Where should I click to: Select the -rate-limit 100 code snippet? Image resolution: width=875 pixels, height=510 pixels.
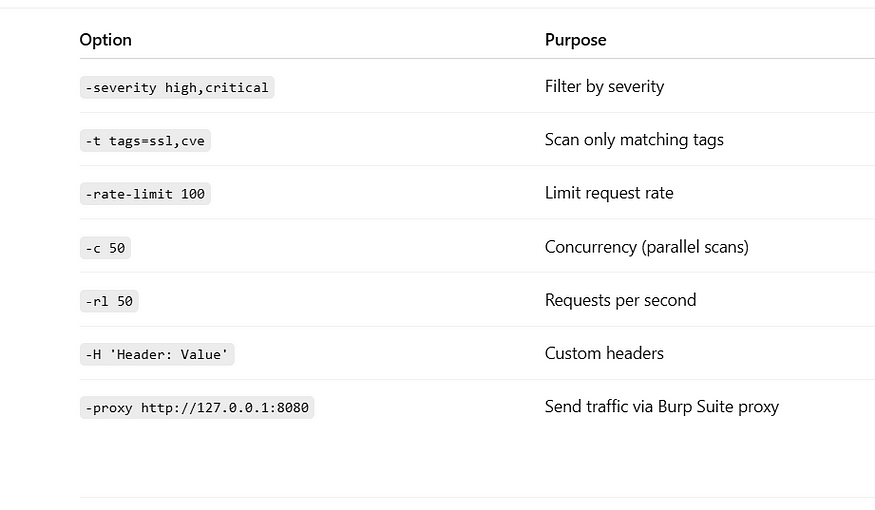click(x=145, y=194)
